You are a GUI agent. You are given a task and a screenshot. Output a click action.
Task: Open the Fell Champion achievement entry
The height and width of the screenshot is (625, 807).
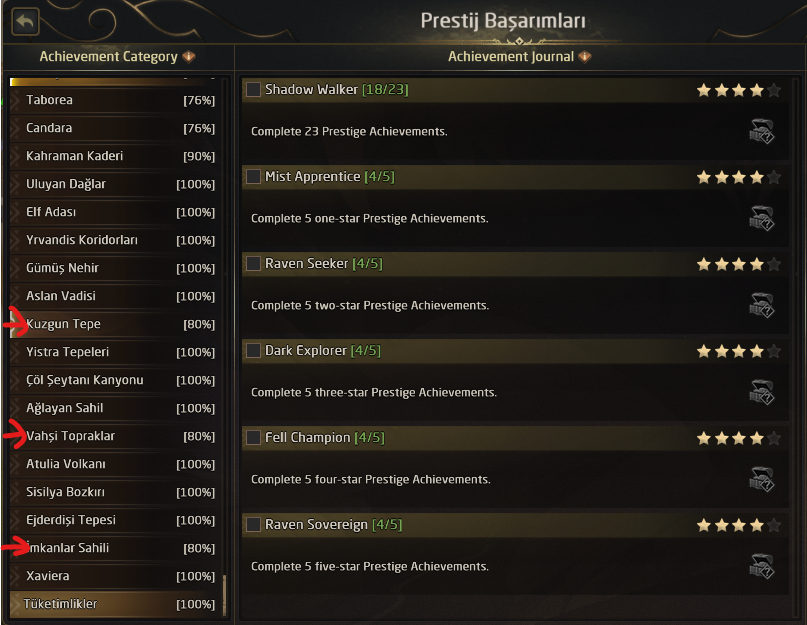[x=308, y=438]
